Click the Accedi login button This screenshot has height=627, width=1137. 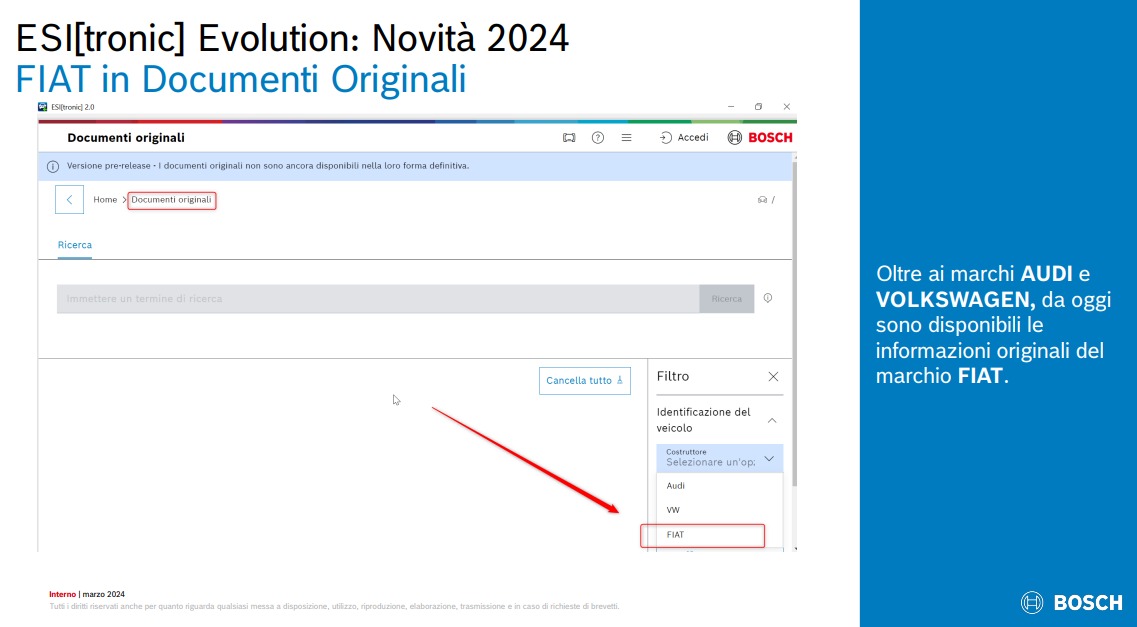point(684,138)
